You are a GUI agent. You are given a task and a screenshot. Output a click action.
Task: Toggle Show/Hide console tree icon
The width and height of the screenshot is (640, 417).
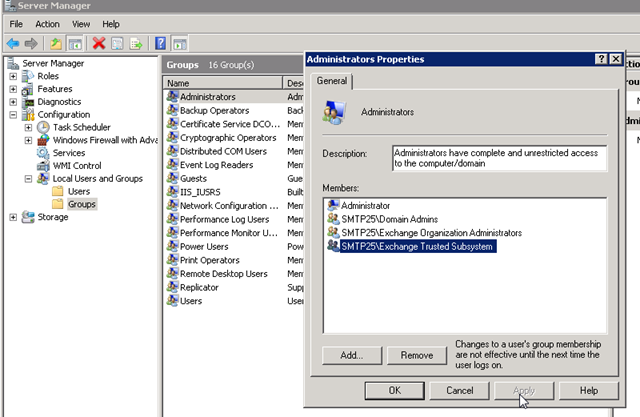tap(75, 44)
